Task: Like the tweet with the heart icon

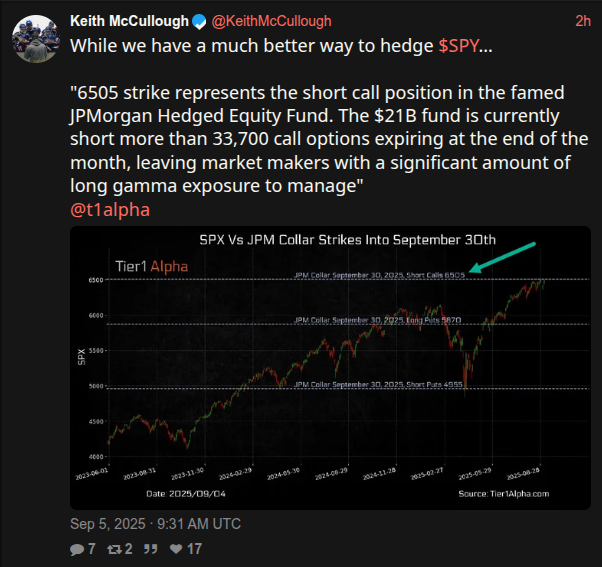Action: coord(176,549)
